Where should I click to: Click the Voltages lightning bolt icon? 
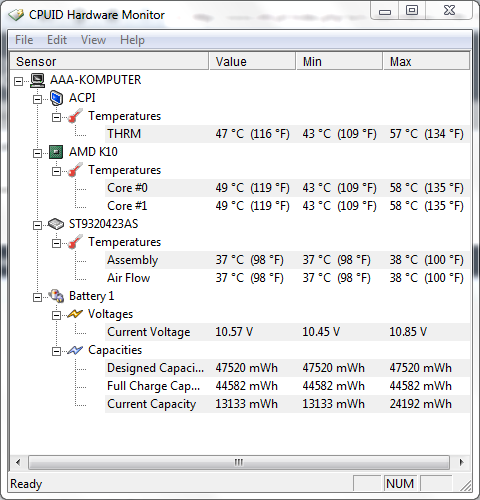[74, 314]
